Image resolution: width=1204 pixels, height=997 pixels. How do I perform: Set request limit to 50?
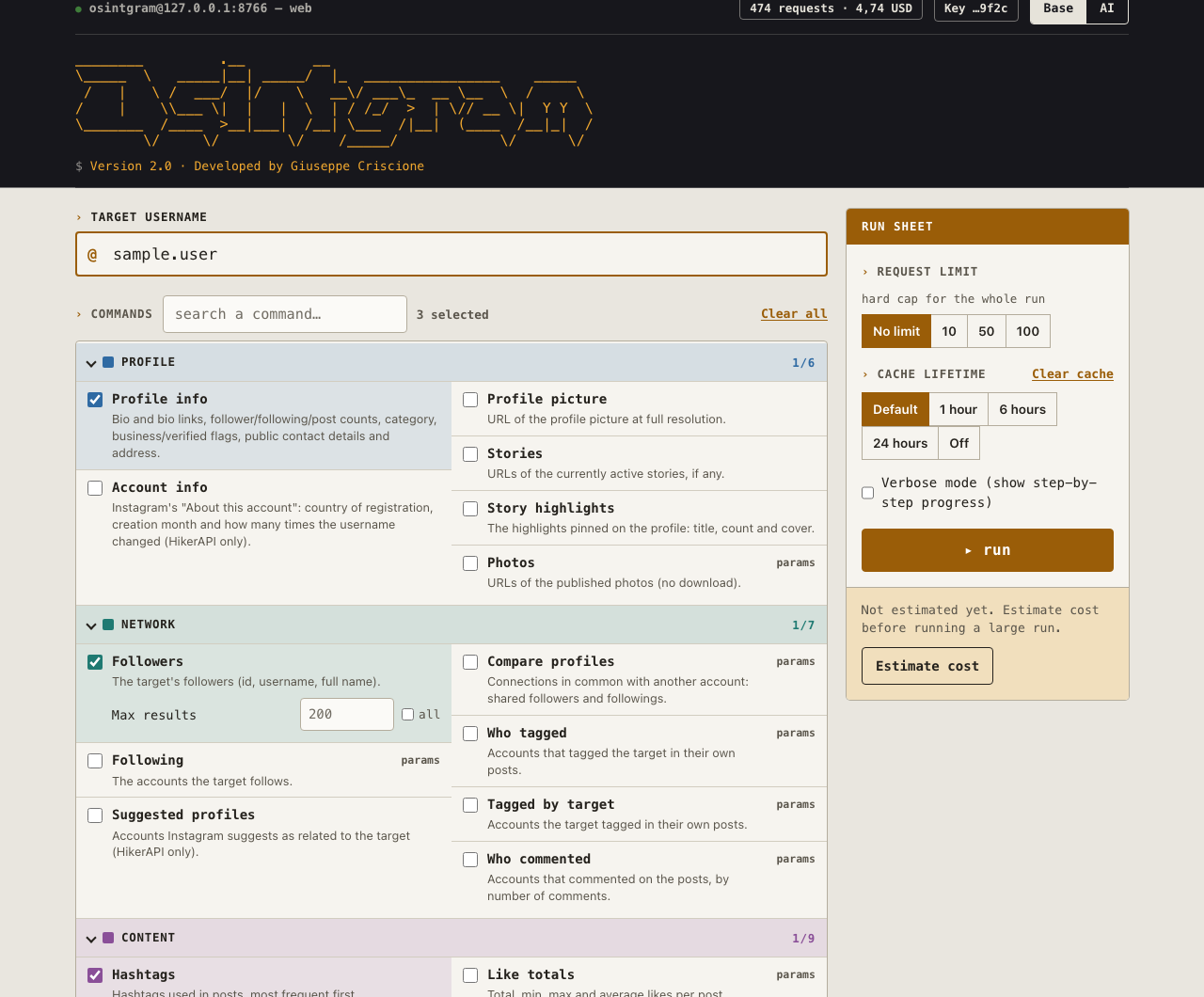(x=987, y=331)
